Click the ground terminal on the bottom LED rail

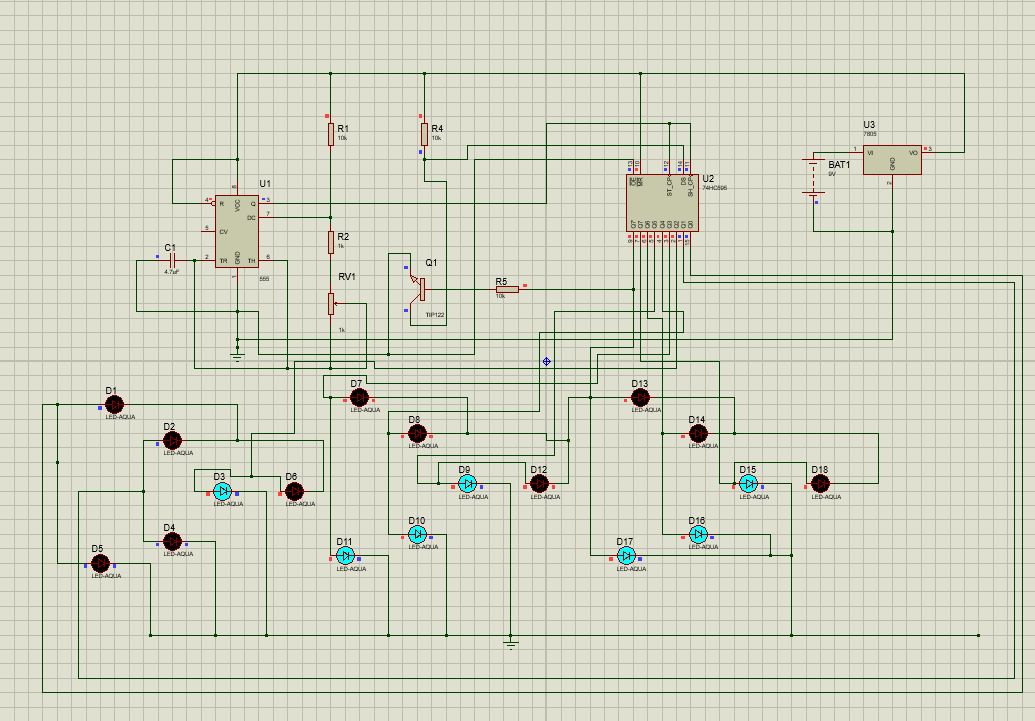510,644
